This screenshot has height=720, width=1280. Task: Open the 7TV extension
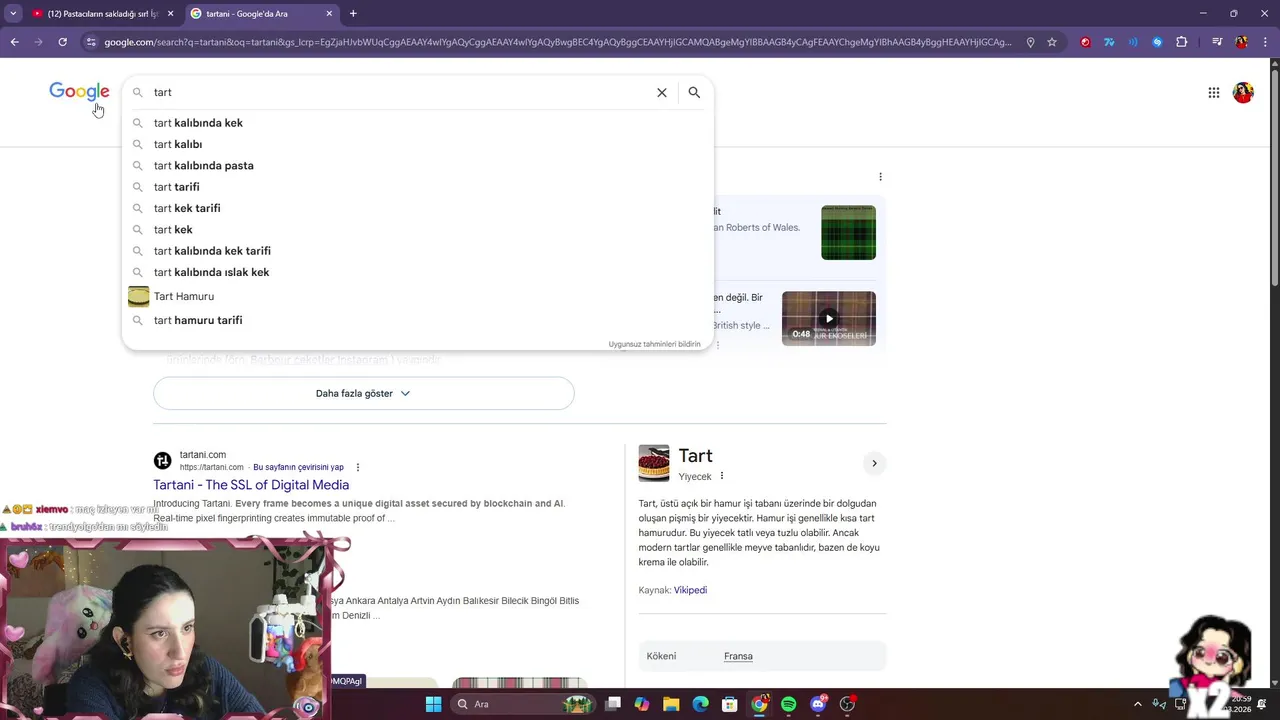1109,42
